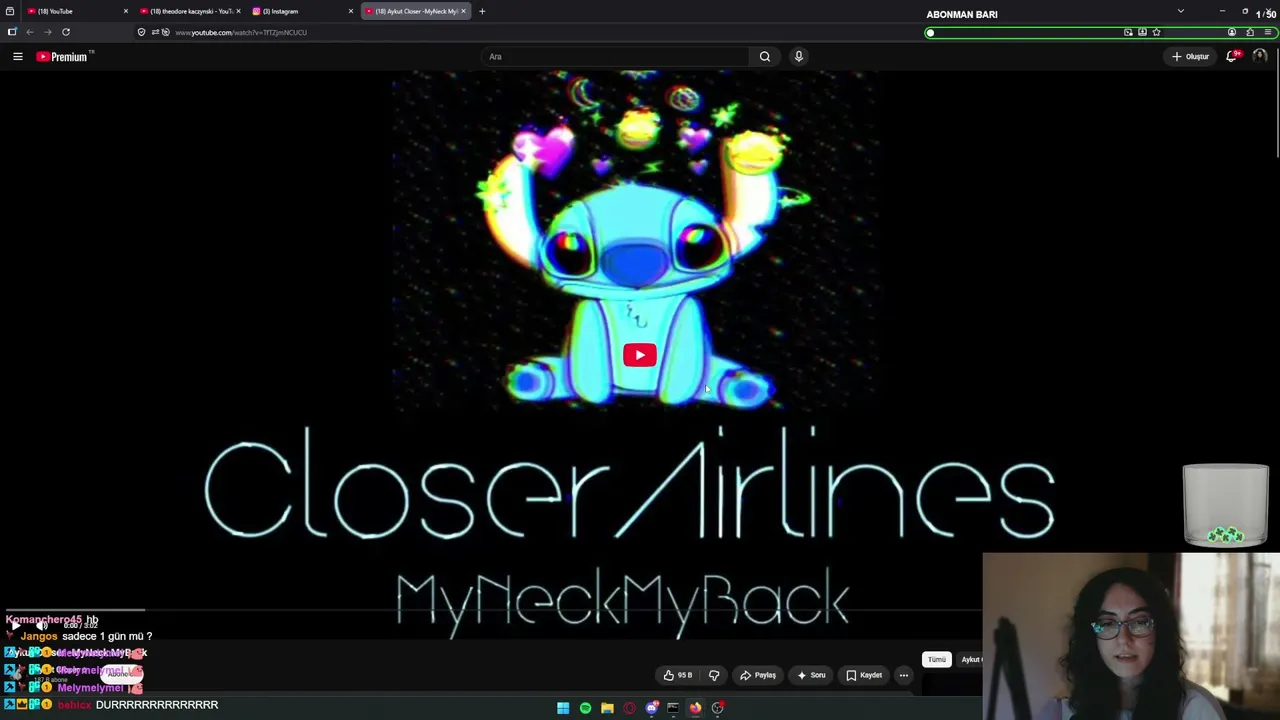Open the sidebar panel icon by the back arrow

12,32
